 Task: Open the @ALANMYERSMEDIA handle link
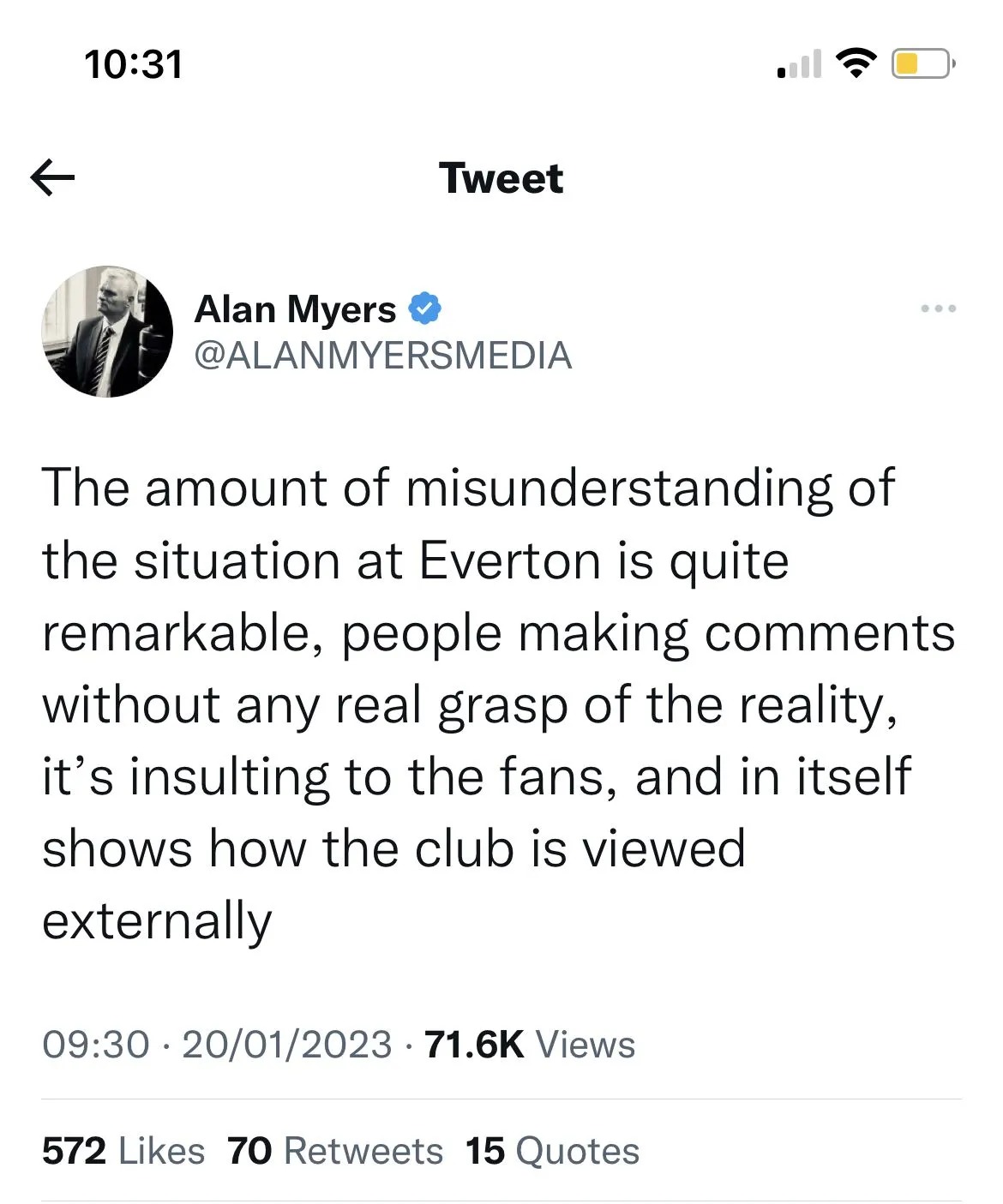coord(383,356)
